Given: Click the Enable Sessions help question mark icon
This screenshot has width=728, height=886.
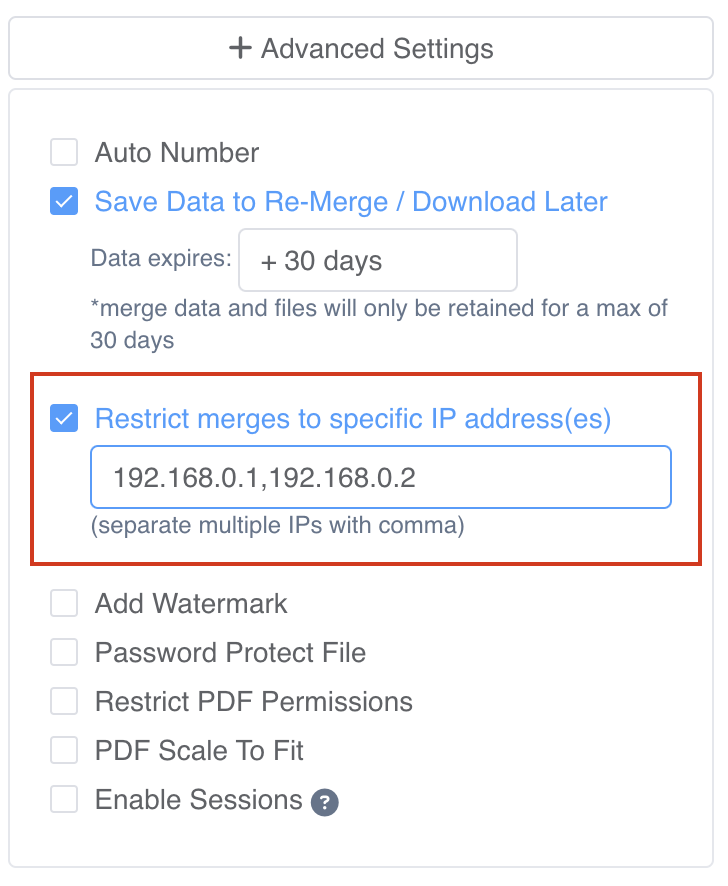Looking at the screenshot, I should click(x=324, y=802).
